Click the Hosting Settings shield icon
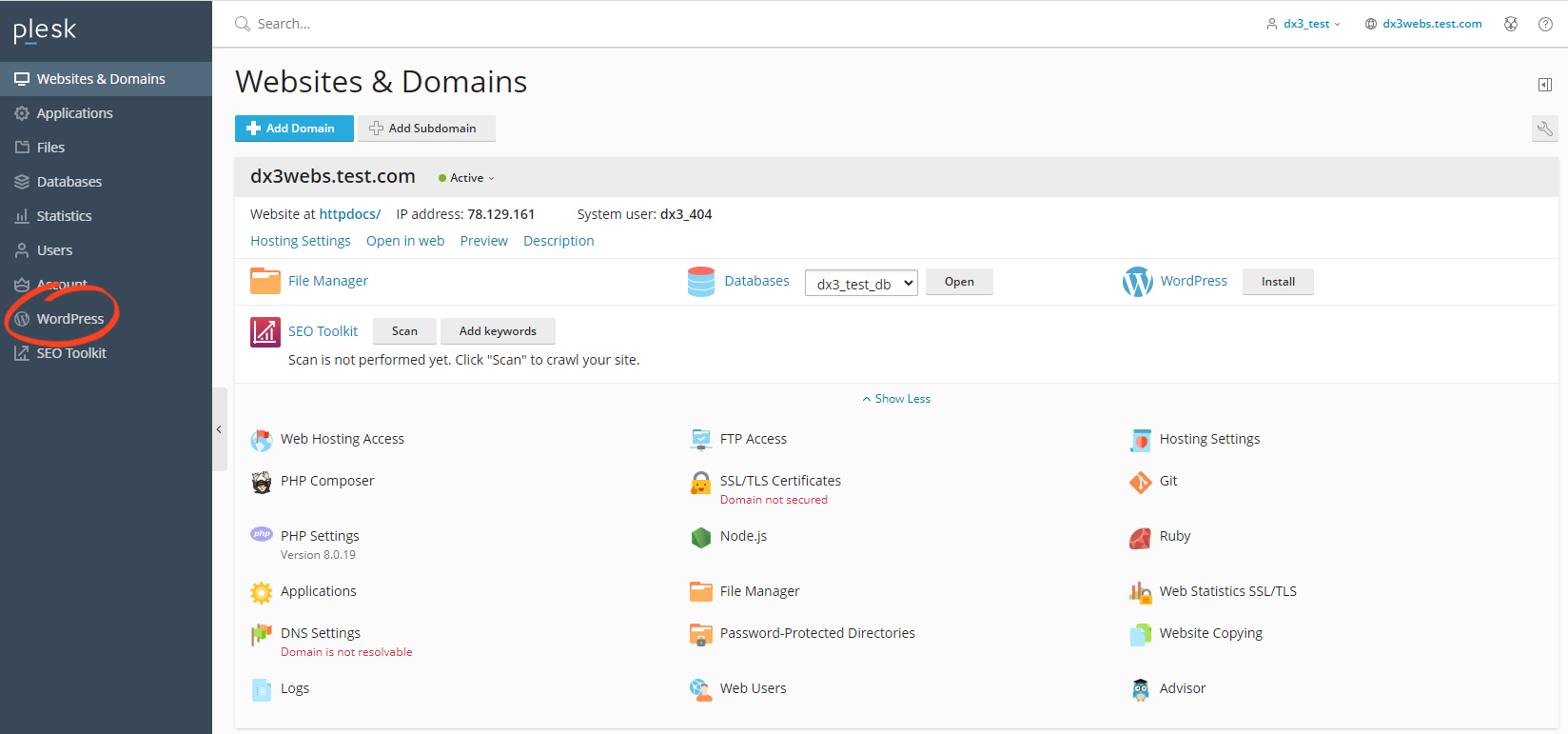Image resolution: width=1568 pixels, height=734 pixels. click(x=1140, y=440)
